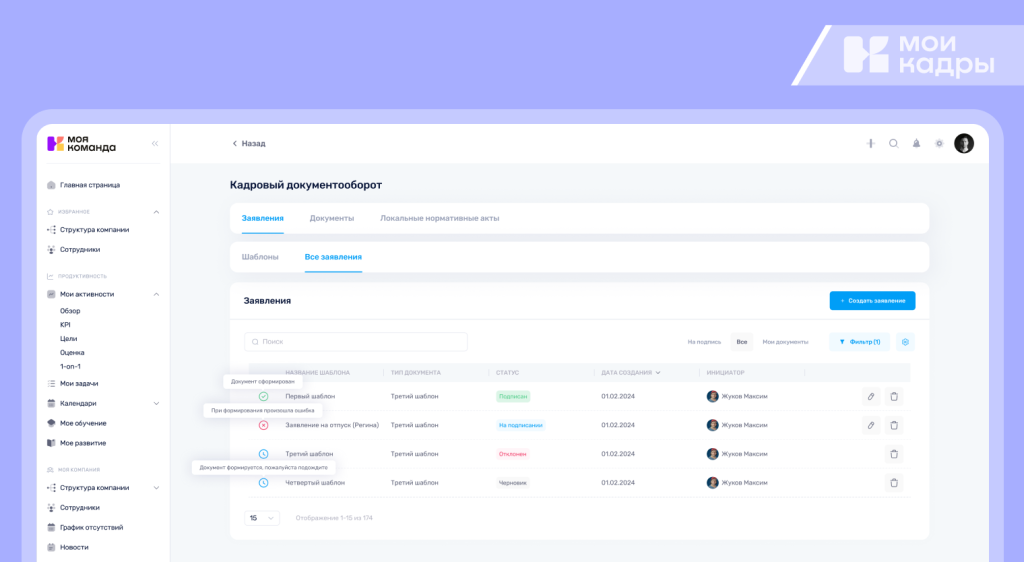1024x562 pixels.
Task: Switch to the Документы tab
Action: pos(331,218)
